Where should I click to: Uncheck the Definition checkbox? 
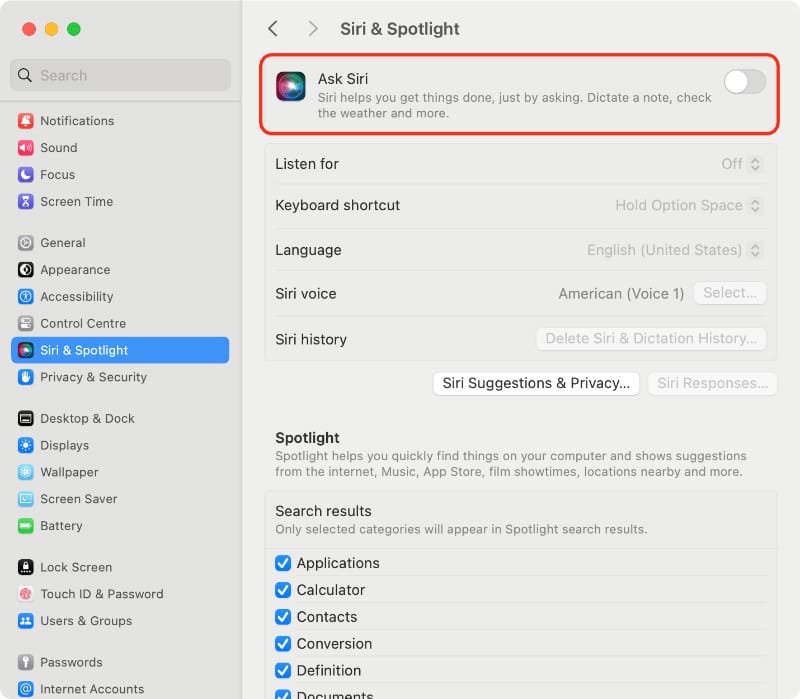click(283, 670)
